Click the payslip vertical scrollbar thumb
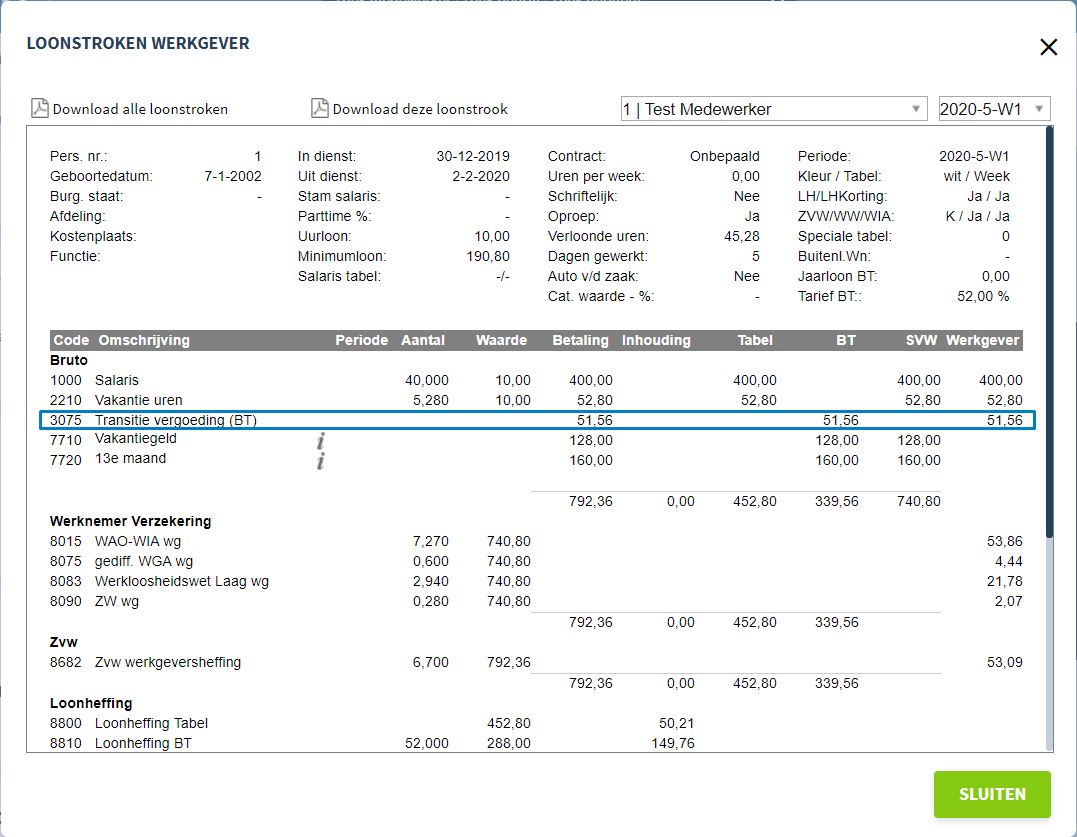 pos(1049,332)
